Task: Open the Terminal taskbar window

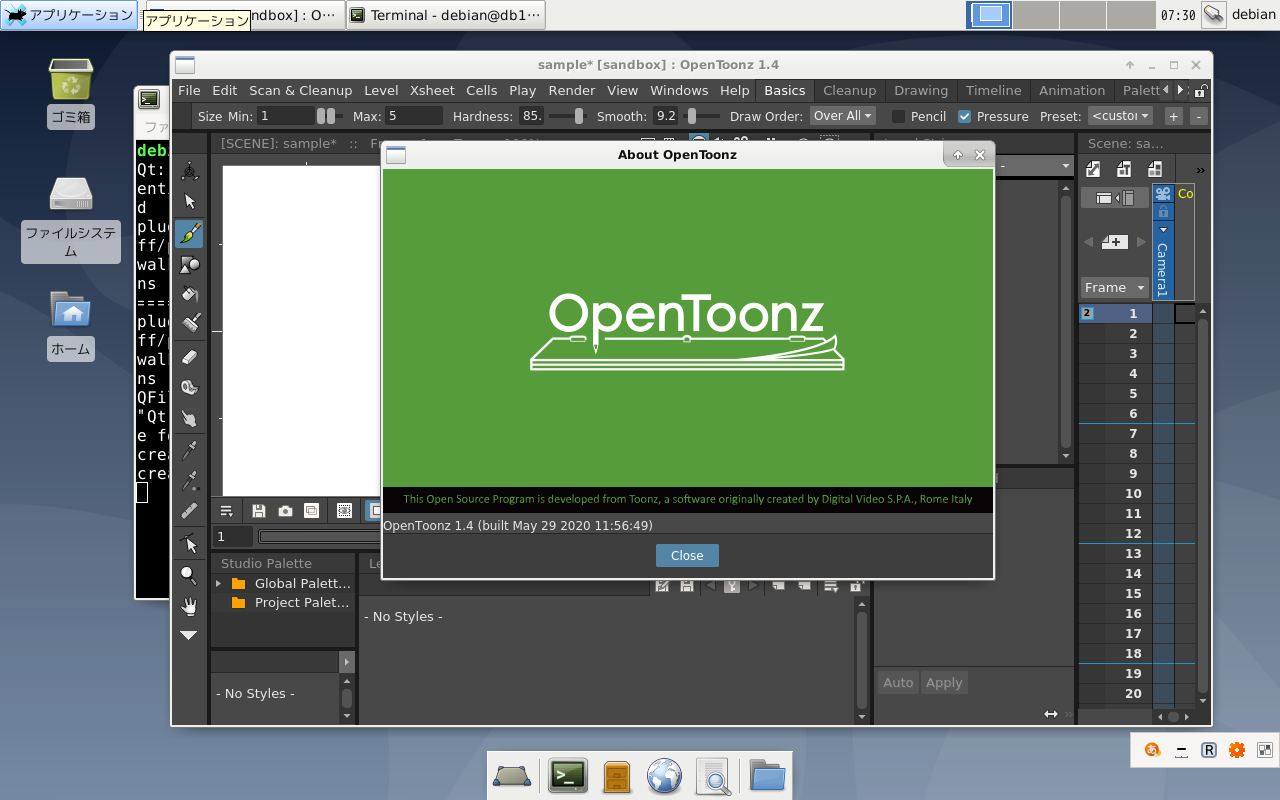Action: pos(446,15)
